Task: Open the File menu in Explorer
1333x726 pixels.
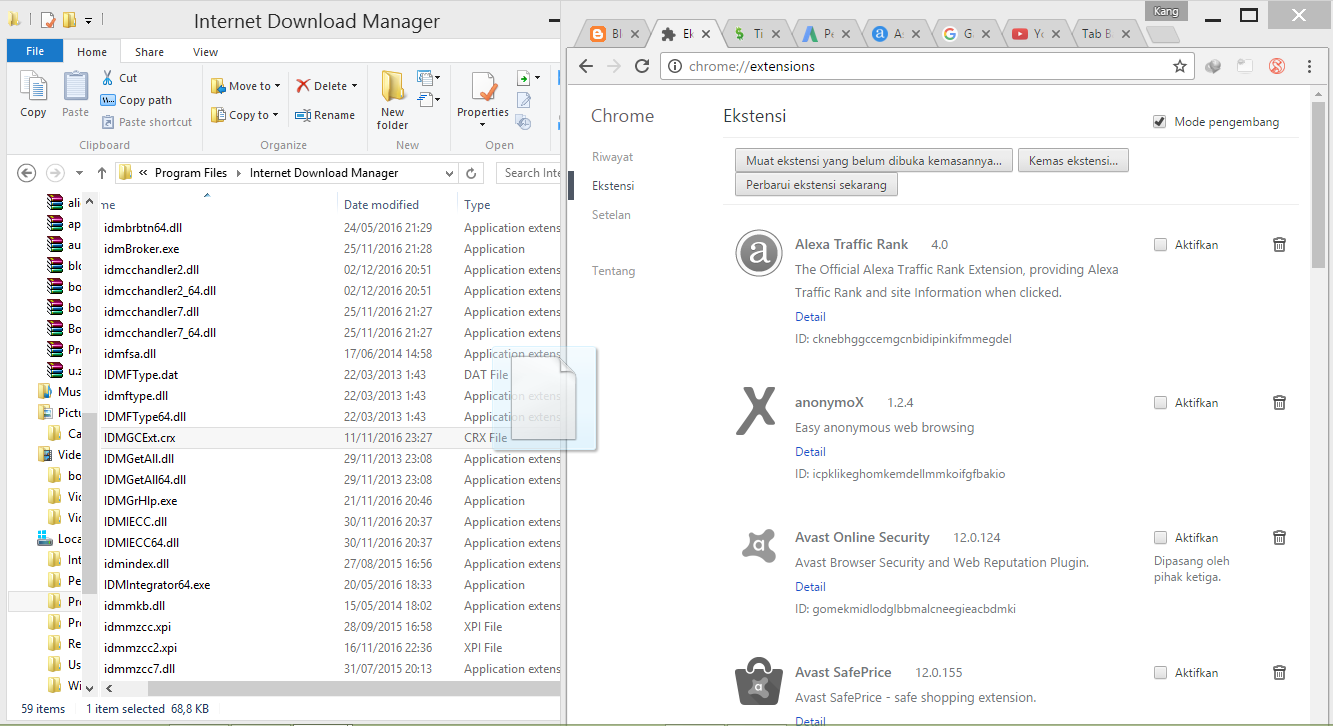Action: pos(34,51)
